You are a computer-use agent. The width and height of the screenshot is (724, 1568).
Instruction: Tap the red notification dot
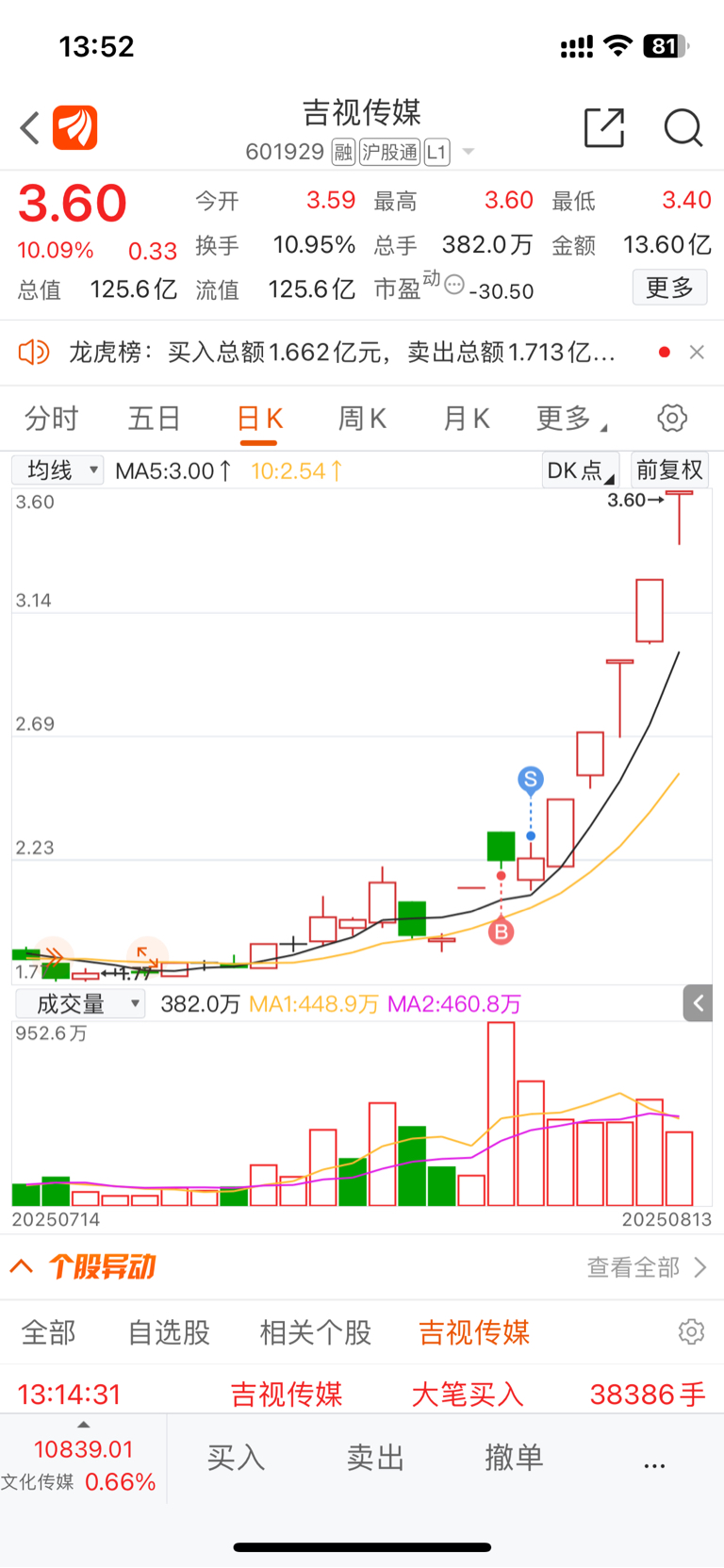coord(665,352)
